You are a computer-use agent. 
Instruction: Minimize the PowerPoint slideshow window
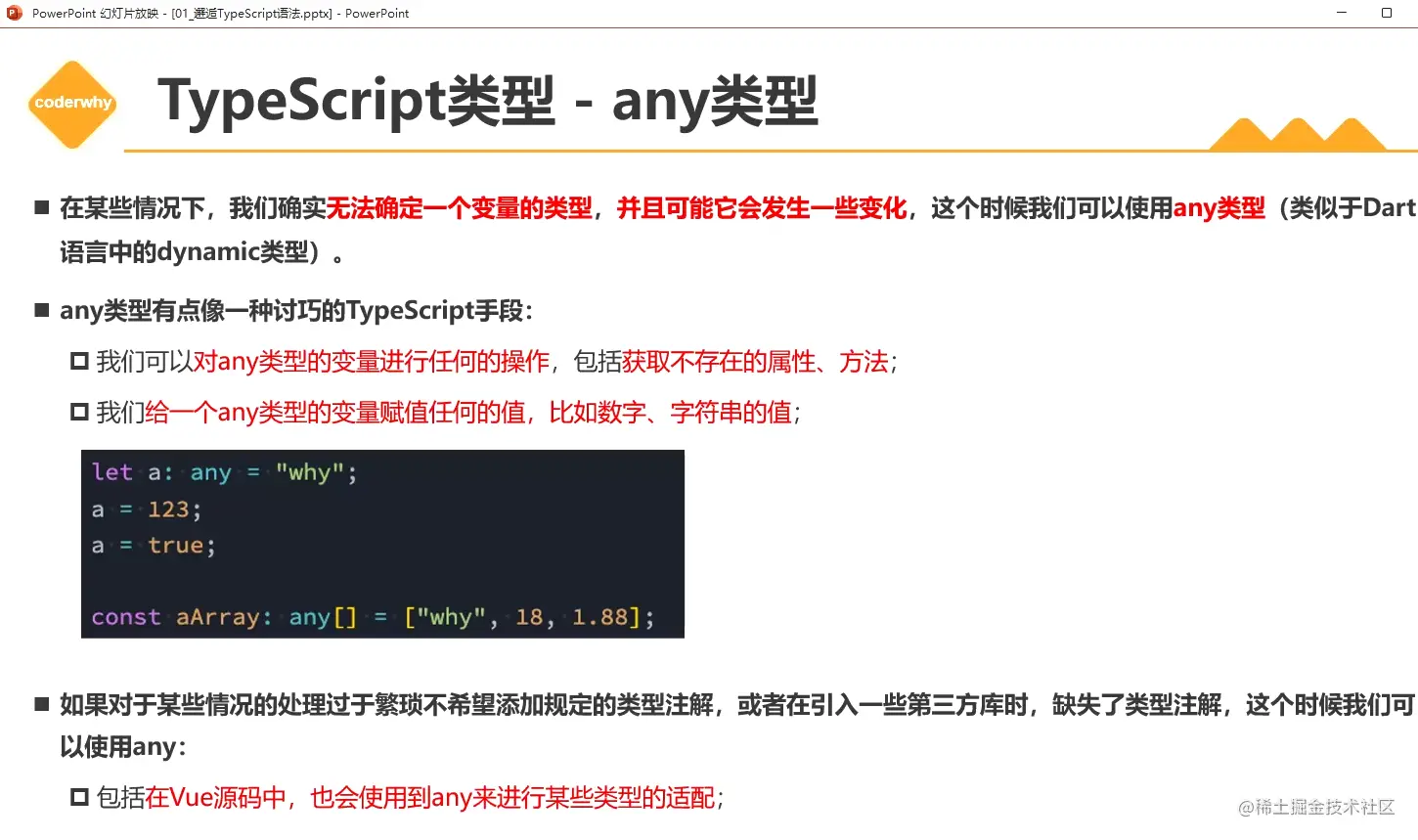1342,13
